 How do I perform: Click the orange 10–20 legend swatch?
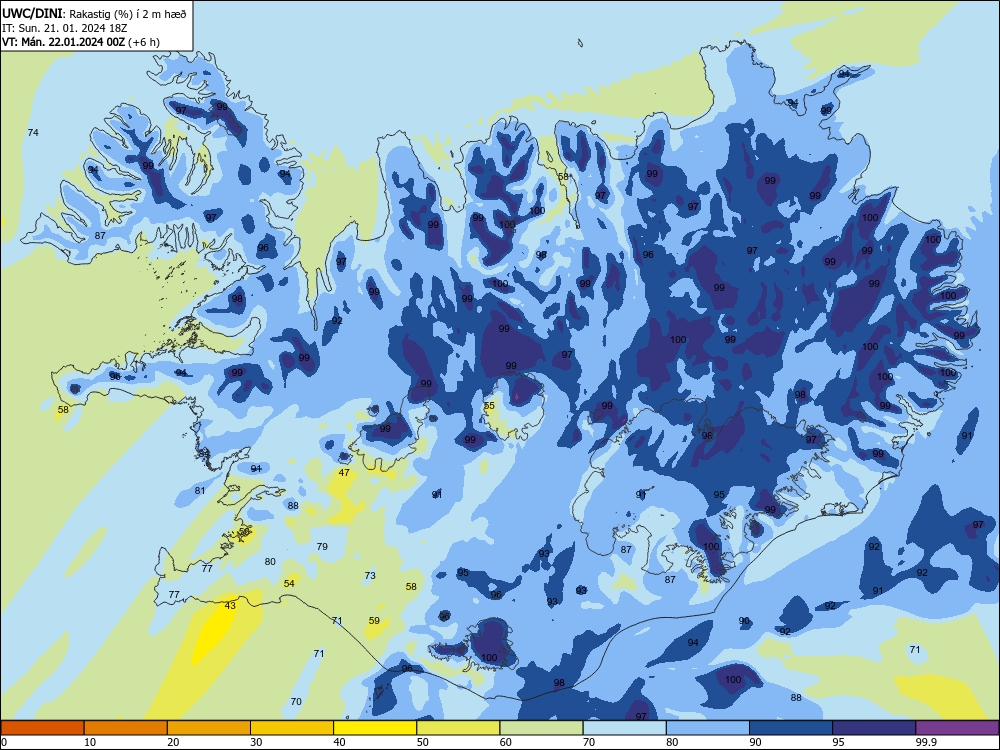(x=126, y=728)
